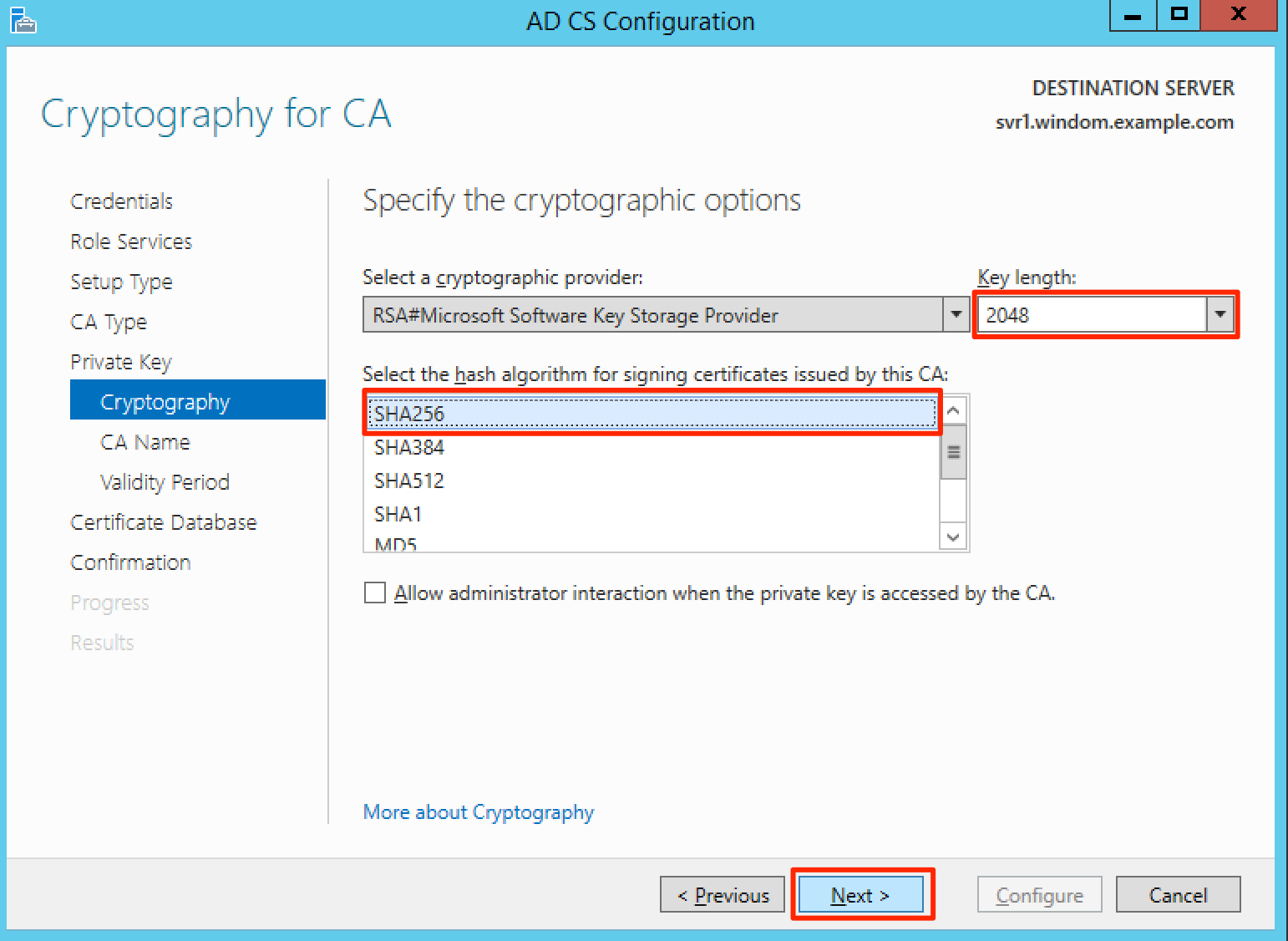
Task: Open Role Services page in sidebar
Action: [x=131, y=242]
